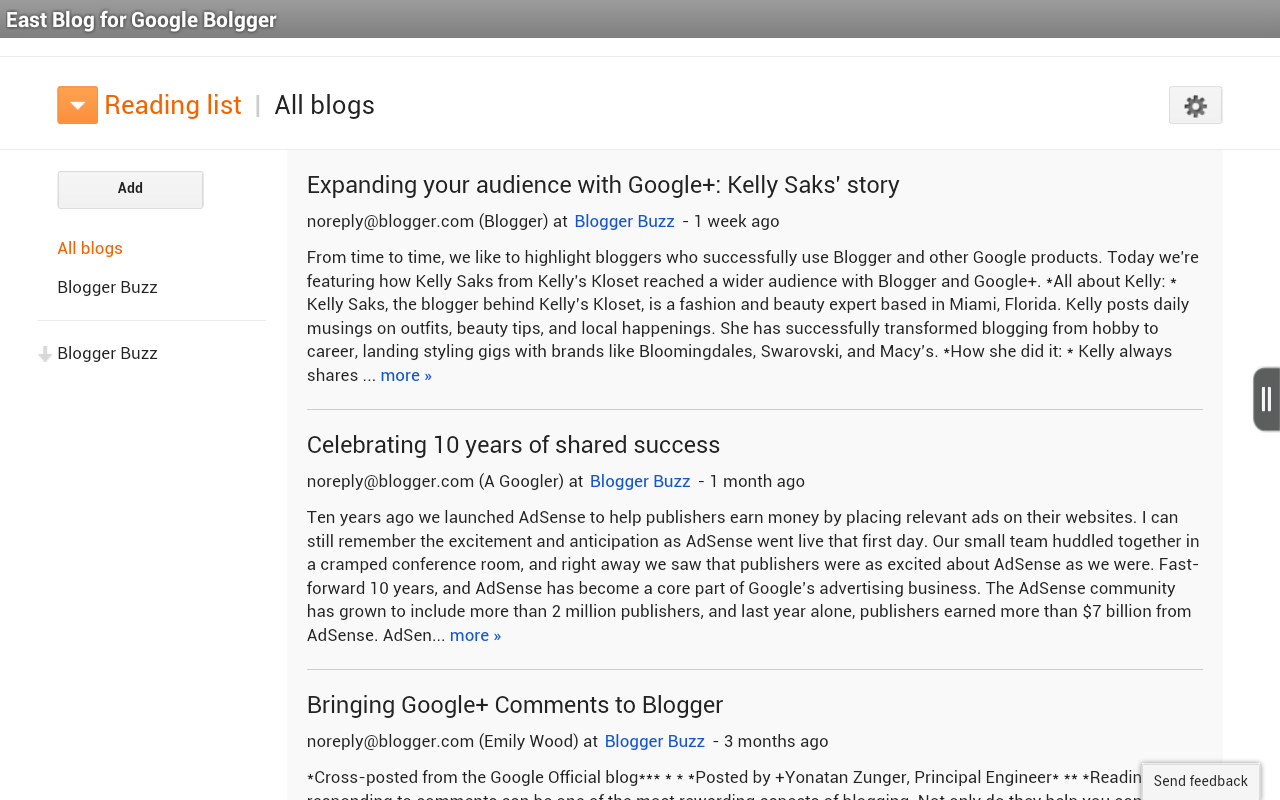Select All blogs in the sidebar
The height and width of the screenshot is (800, 1280).
[90, 248]
